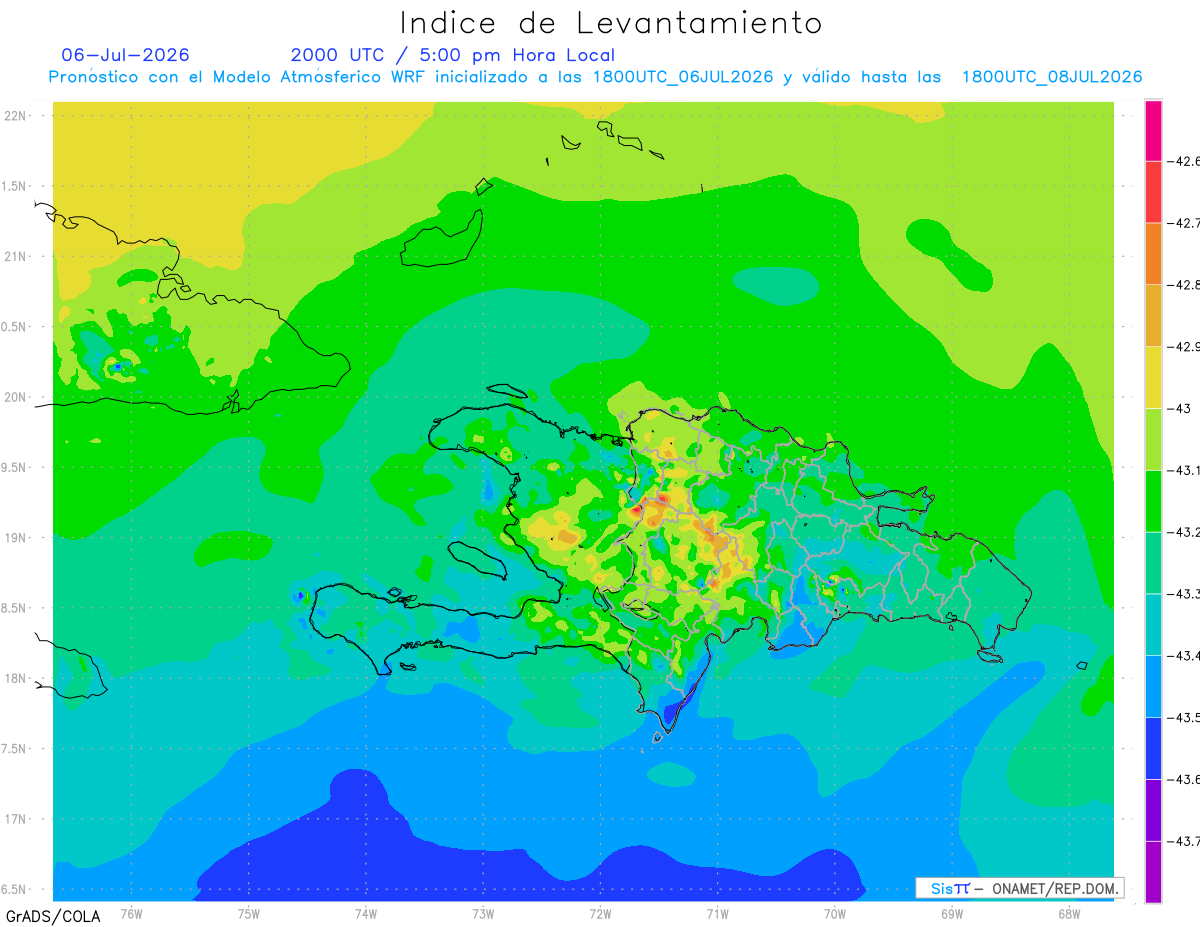Click the '-42.7' color bar value
The width and height of the screenshot is (1200, 927).
pyautogui.click(x=1184, y=223)
